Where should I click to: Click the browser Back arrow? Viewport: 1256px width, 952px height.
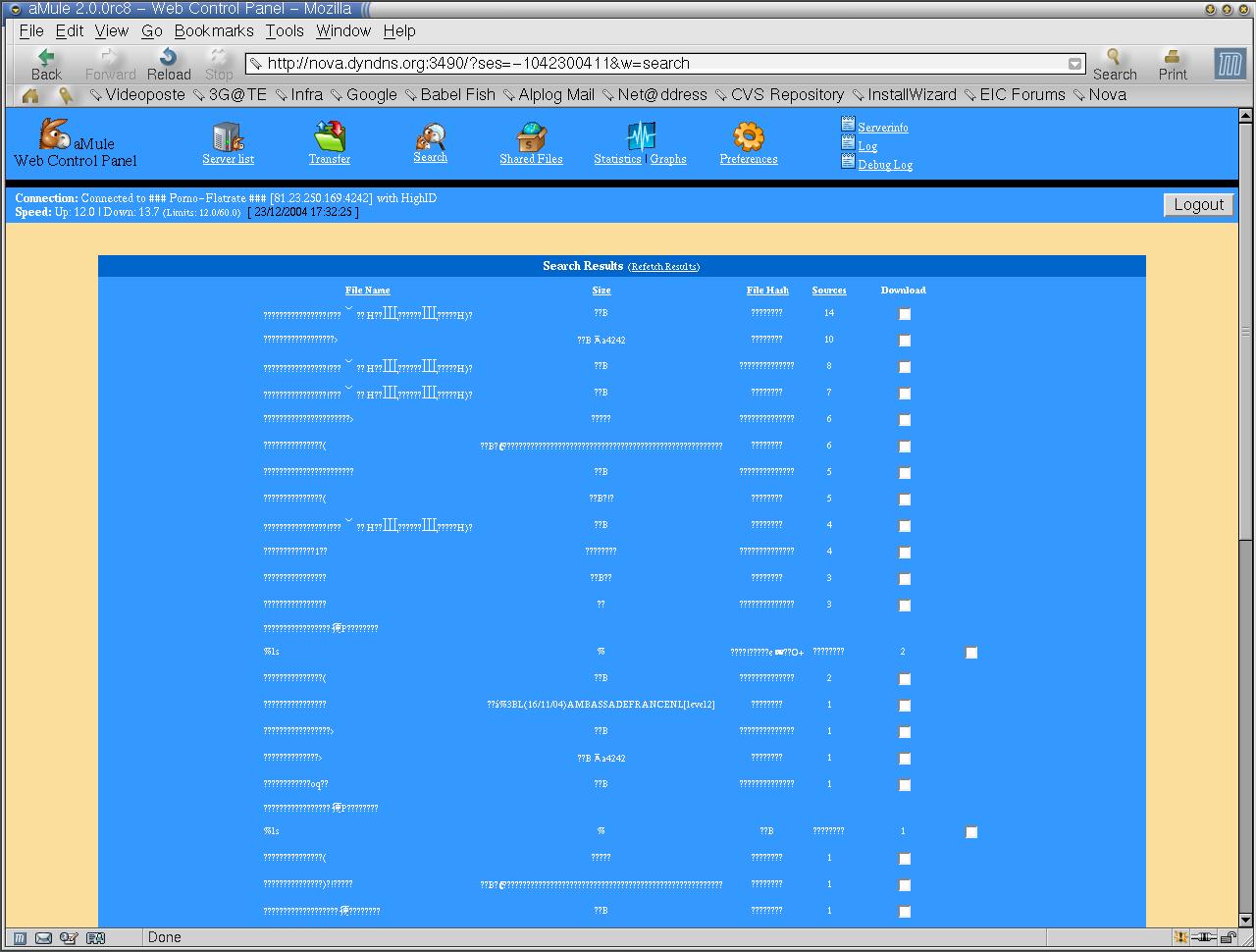click(46, 64)
